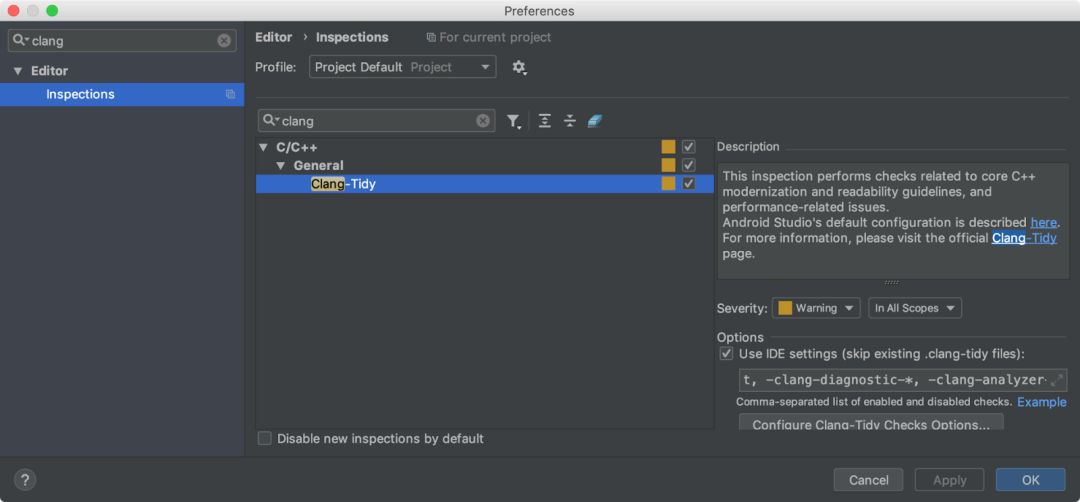Select Inspections in the left sidebar
Screen dimensions: 1080x502
(x=80, y=94)
